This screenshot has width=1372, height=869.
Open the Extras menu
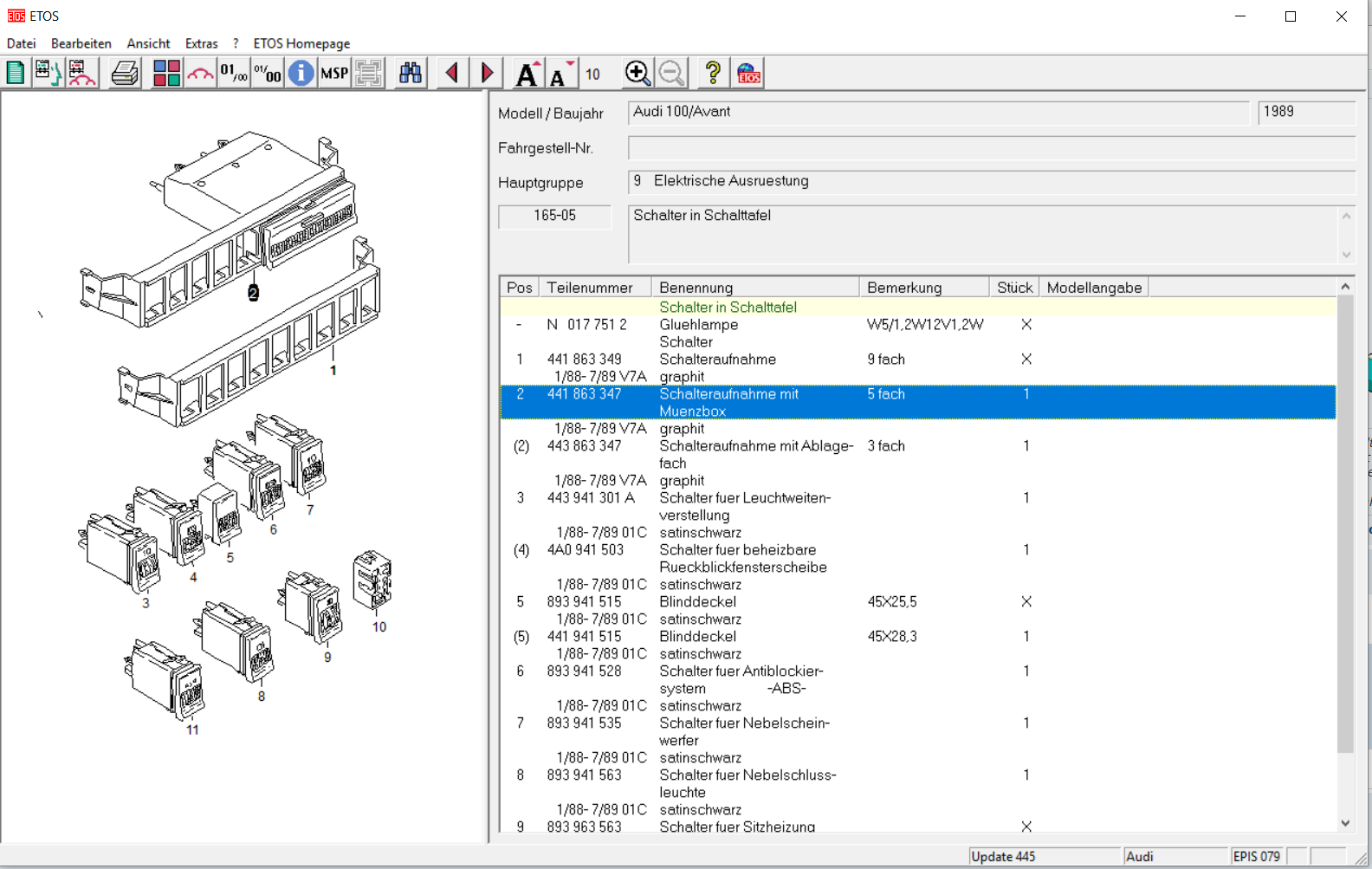pyautogui.click(x=201, y=43)
